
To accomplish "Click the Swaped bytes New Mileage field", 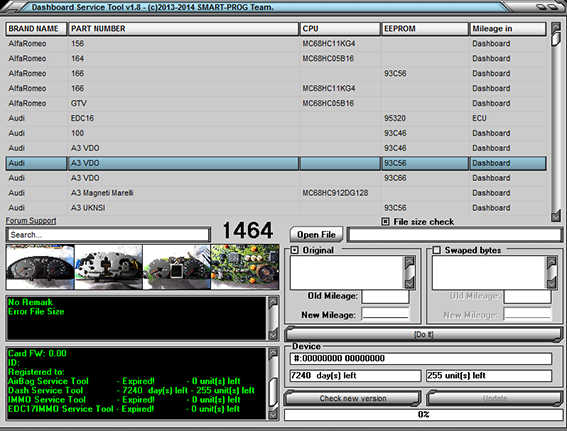I will point(528,313).
